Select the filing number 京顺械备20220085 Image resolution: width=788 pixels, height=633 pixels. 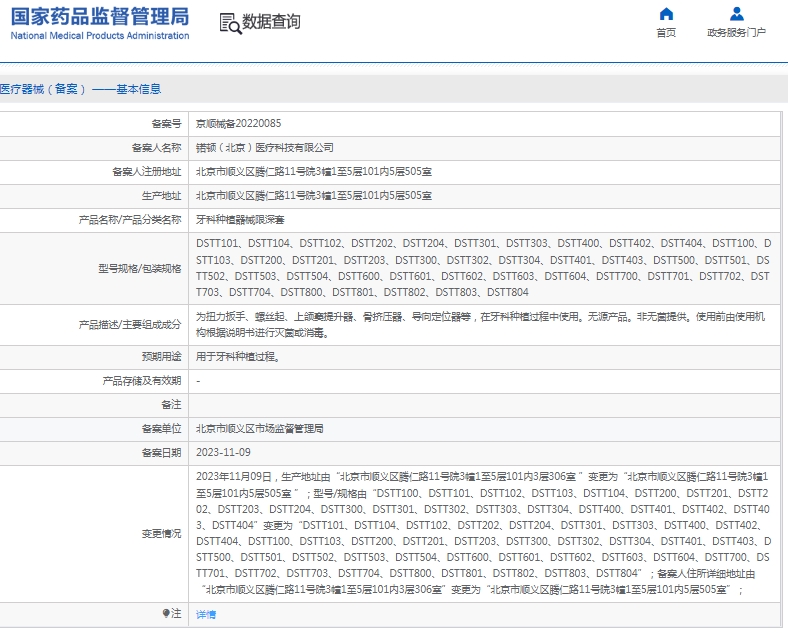[x=239, y=124]
